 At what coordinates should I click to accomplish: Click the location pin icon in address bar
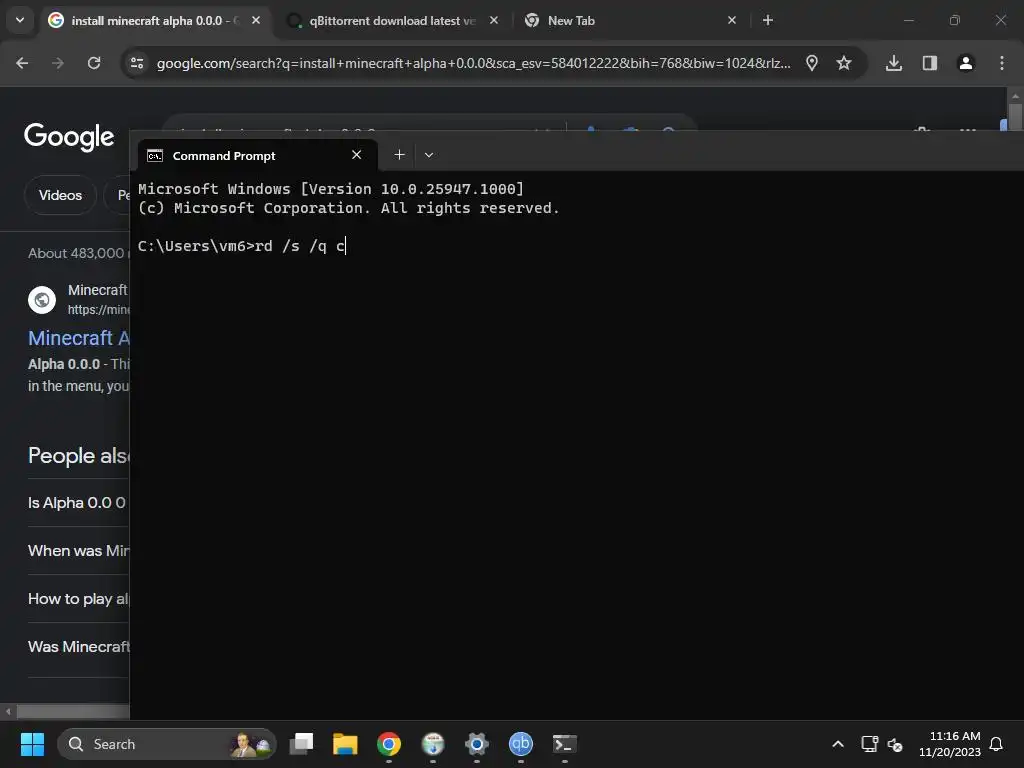click(x=812, y=63)
